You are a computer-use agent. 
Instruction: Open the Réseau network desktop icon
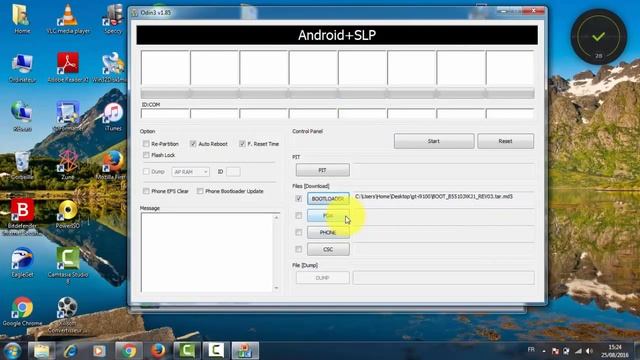point(22,116)
